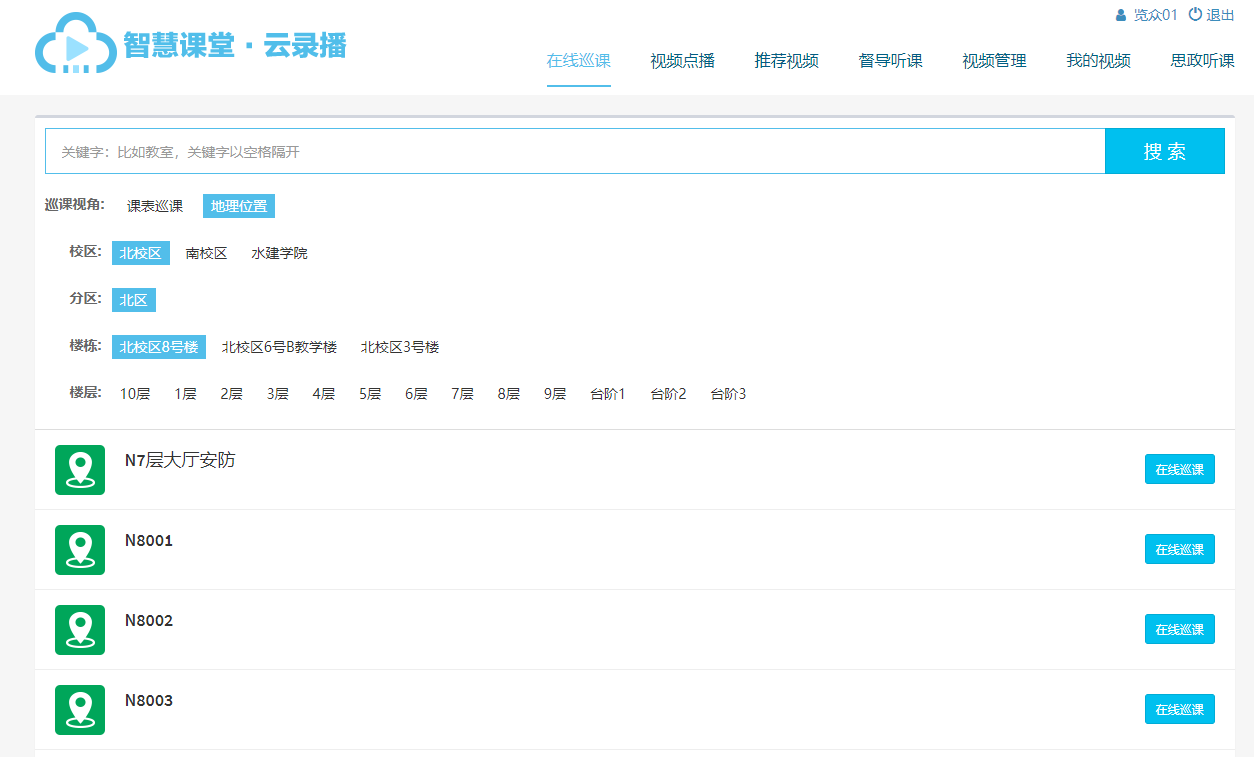Click the user profile icon for 宽众01

1120,15
